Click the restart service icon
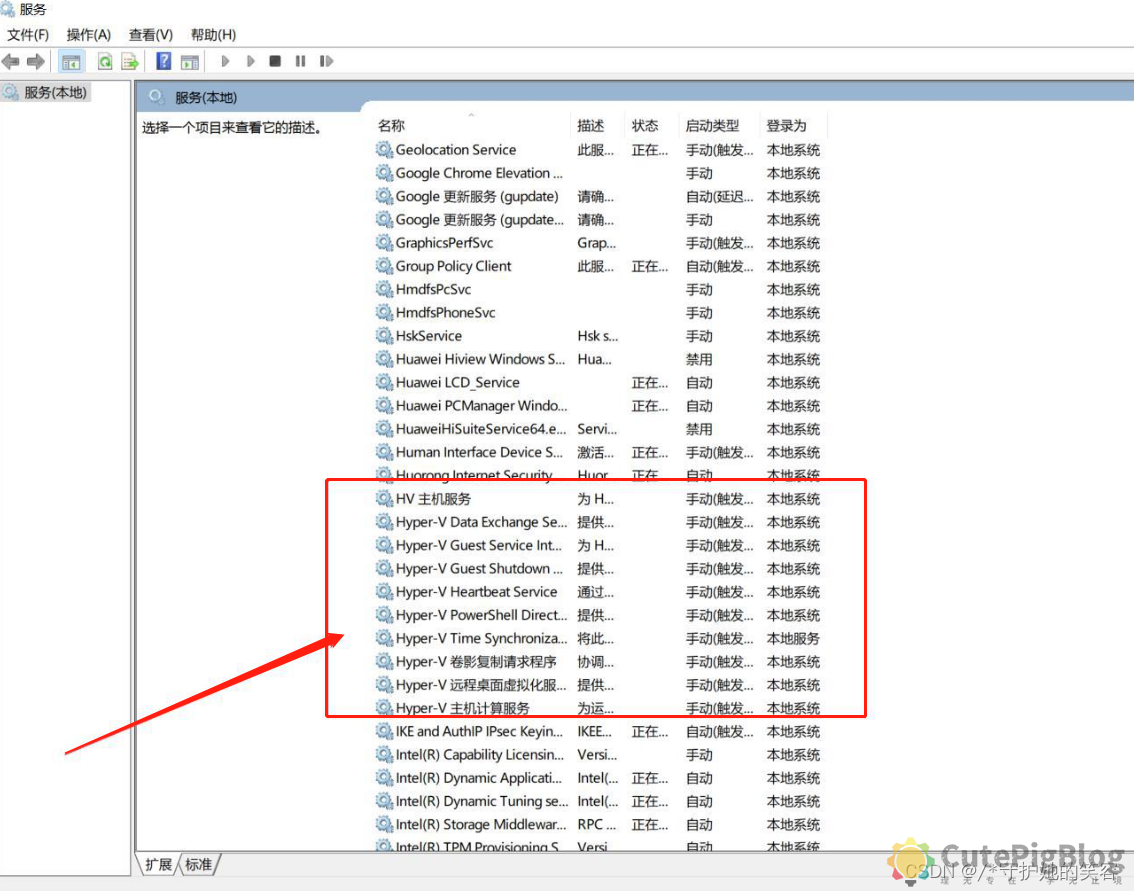This screenshot has height=891, width=1134. (325, 61)
